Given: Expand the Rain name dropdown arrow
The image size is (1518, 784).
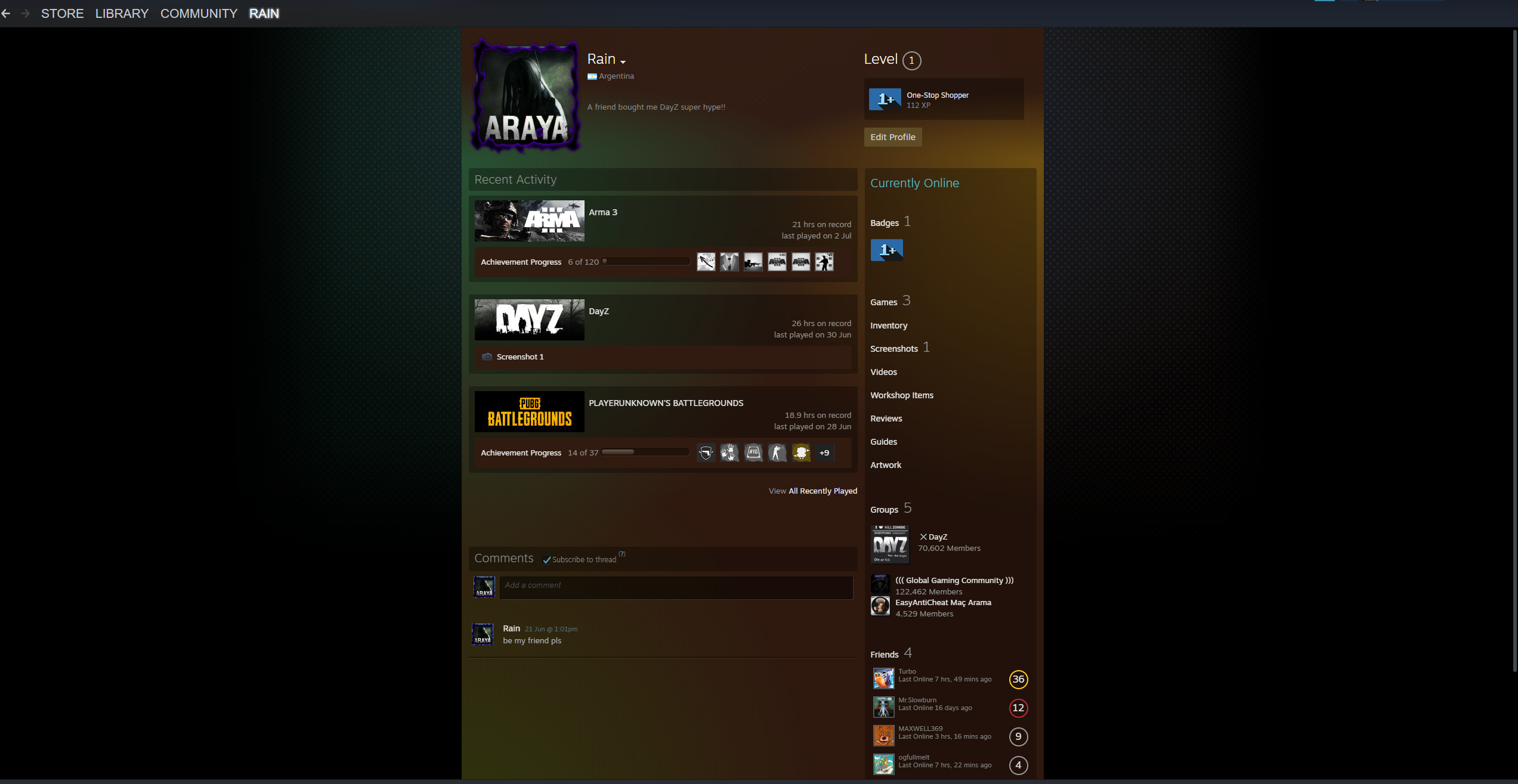Looking at the screenshot, I should (623, 61).
